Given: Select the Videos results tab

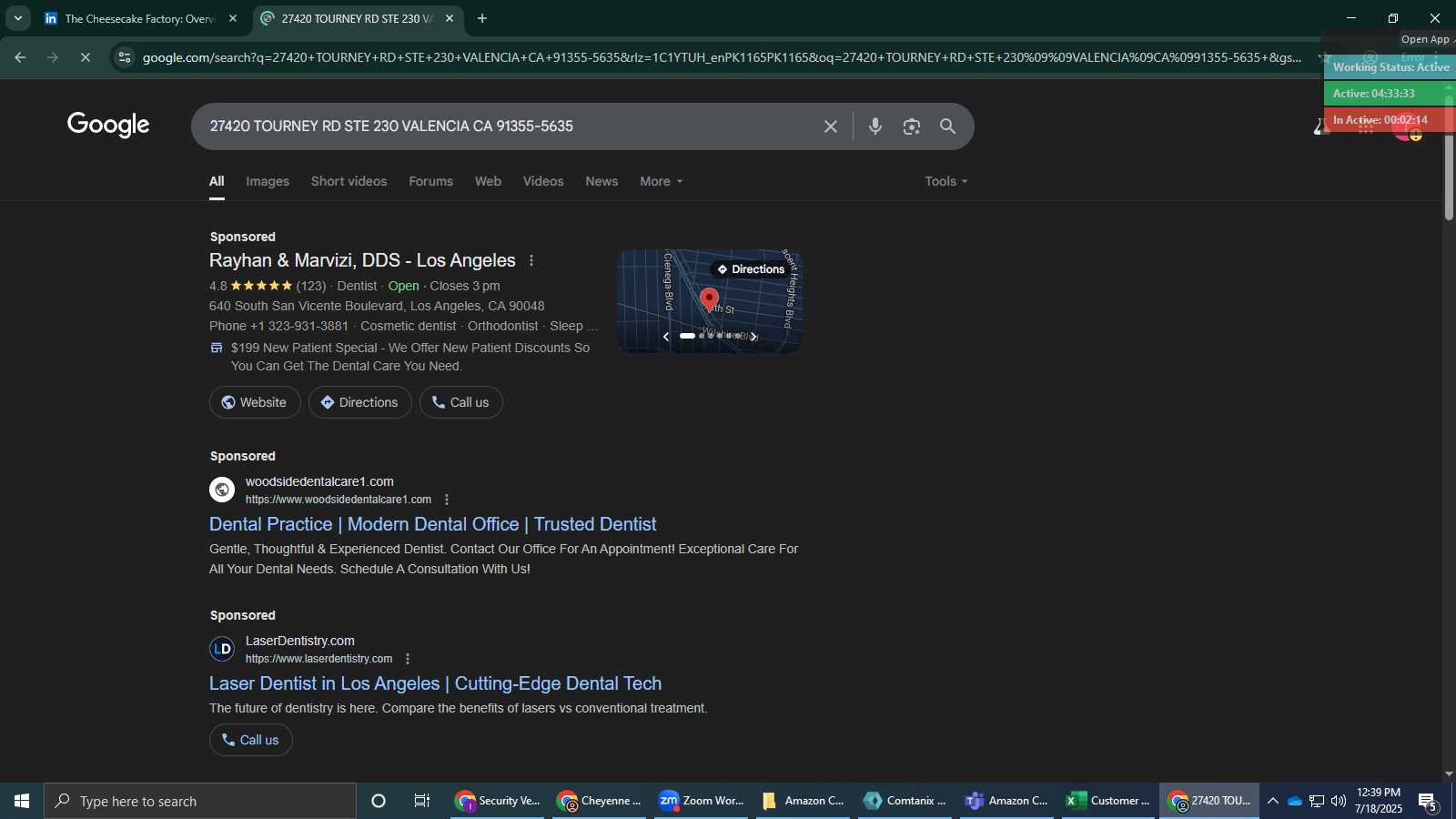Looking at the screenshot, I should pos(543,181).
